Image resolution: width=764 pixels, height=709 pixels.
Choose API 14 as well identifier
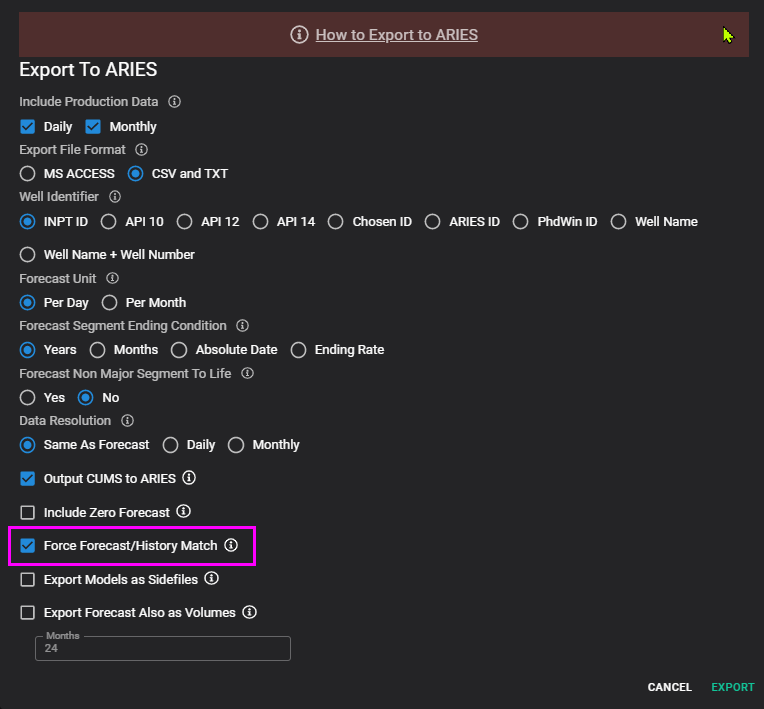[260, 222]
